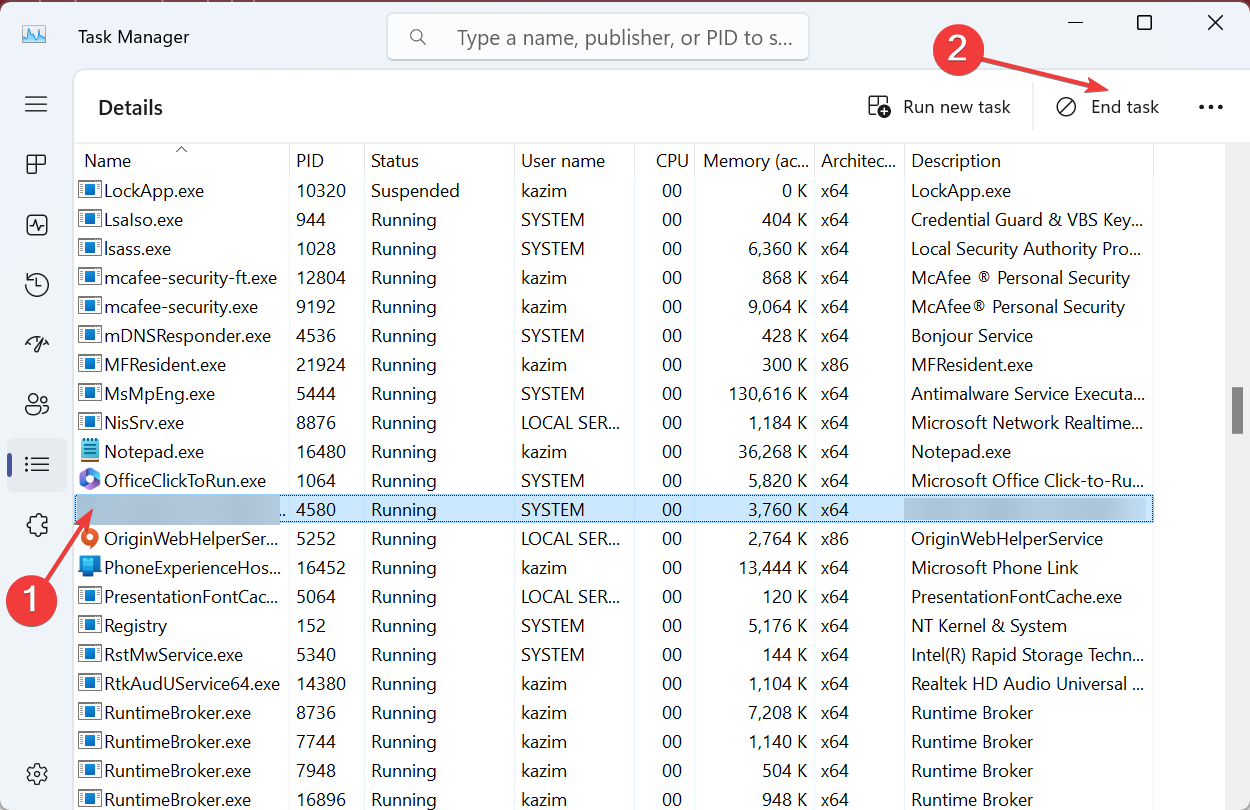Maximize the Task Manager window

tap(1145, 23)
